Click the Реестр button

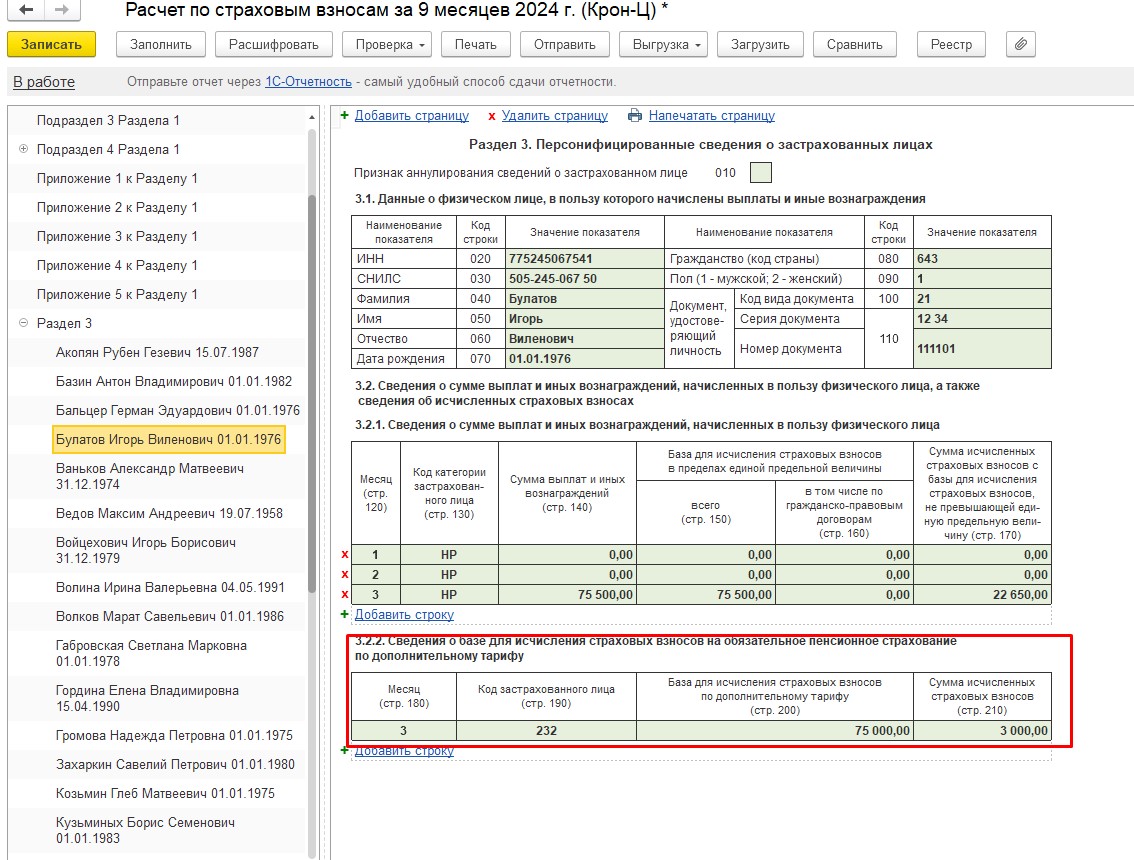(x=952, y=44)
